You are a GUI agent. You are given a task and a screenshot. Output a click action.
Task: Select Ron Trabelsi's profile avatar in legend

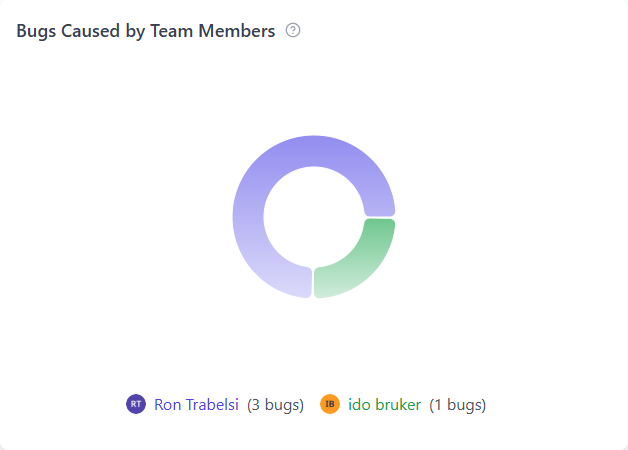point(136,404)
